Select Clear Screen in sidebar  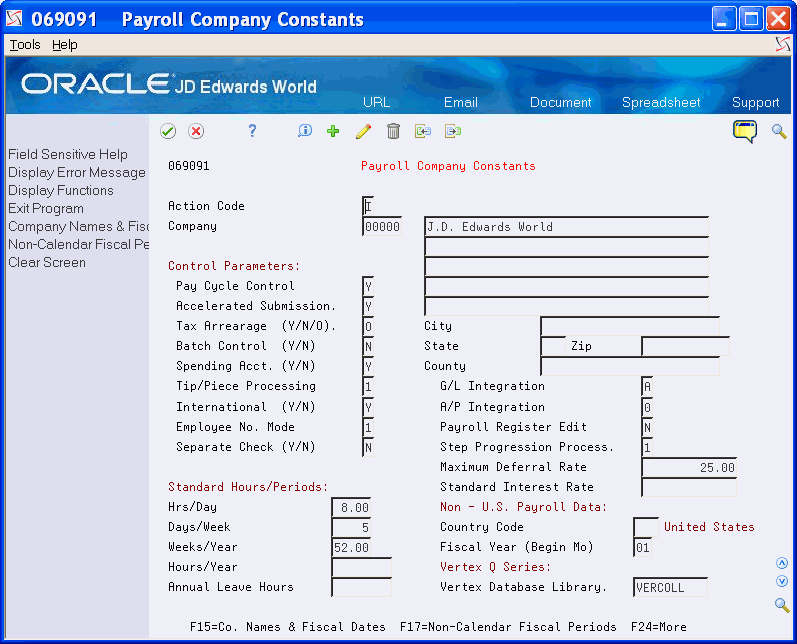tap(47, 263)
